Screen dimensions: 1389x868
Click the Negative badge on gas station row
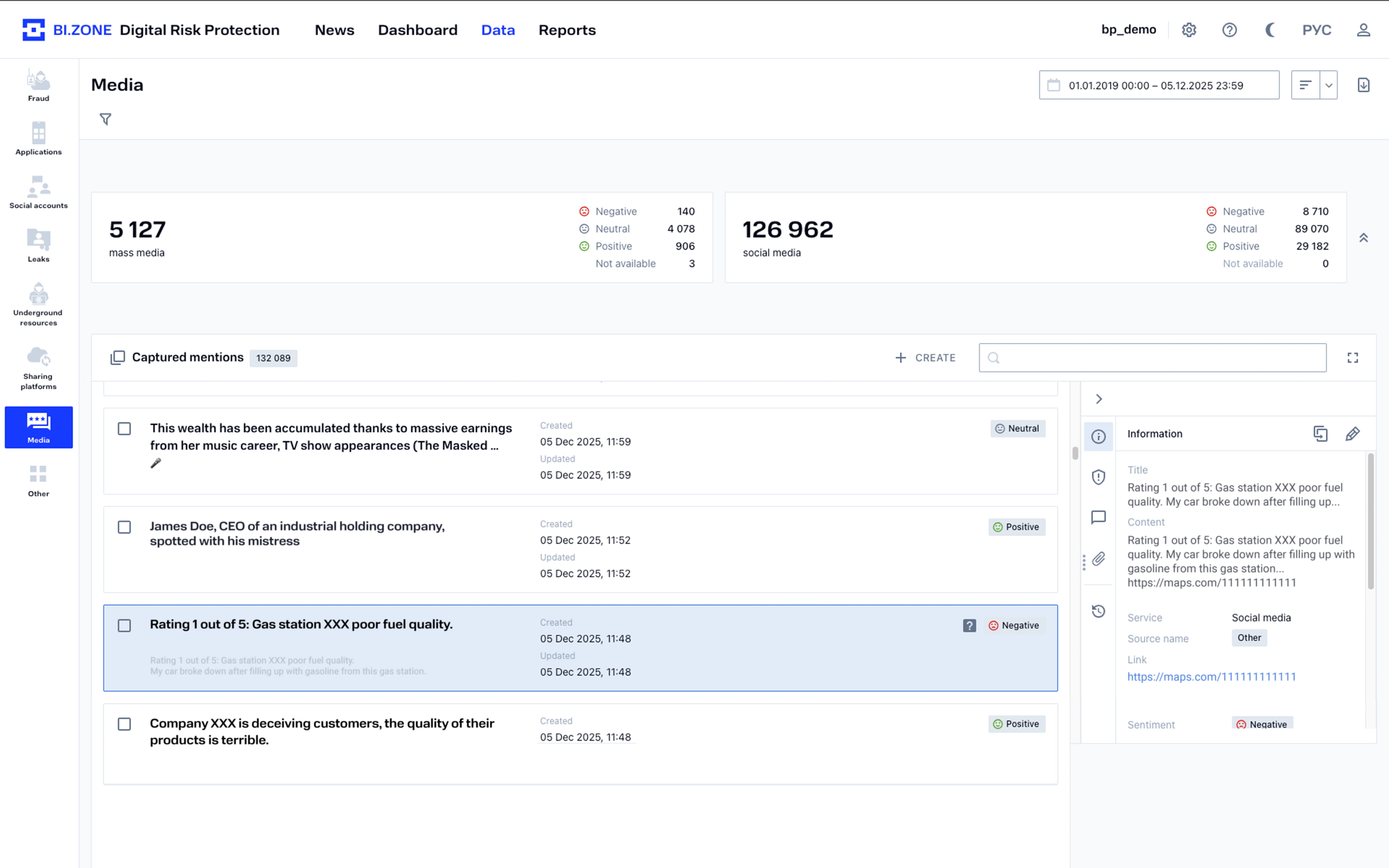[x=1014, y=625]
